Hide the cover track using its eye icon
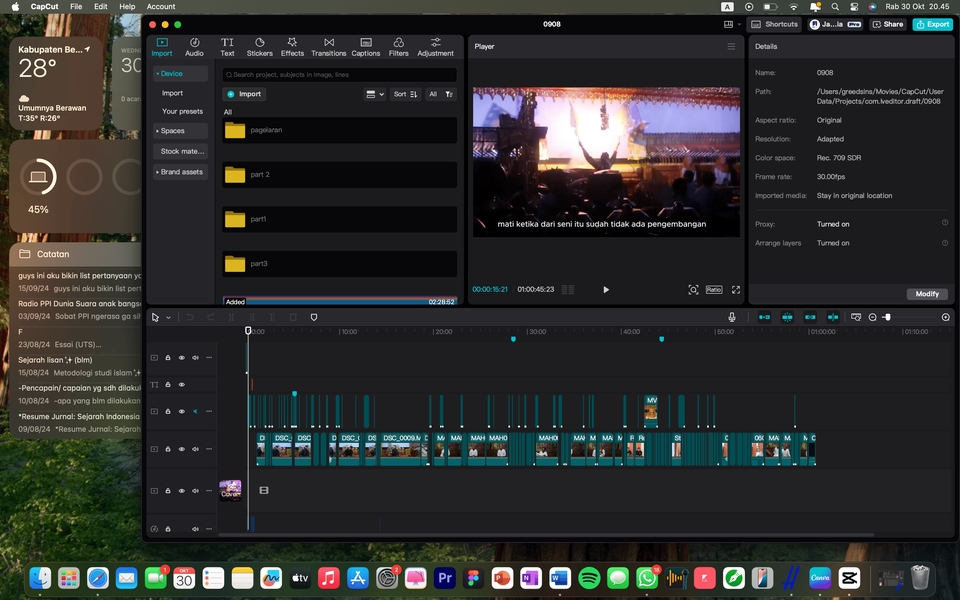The width and height of the screenshot is (960, 600). [x=181, y=490]
